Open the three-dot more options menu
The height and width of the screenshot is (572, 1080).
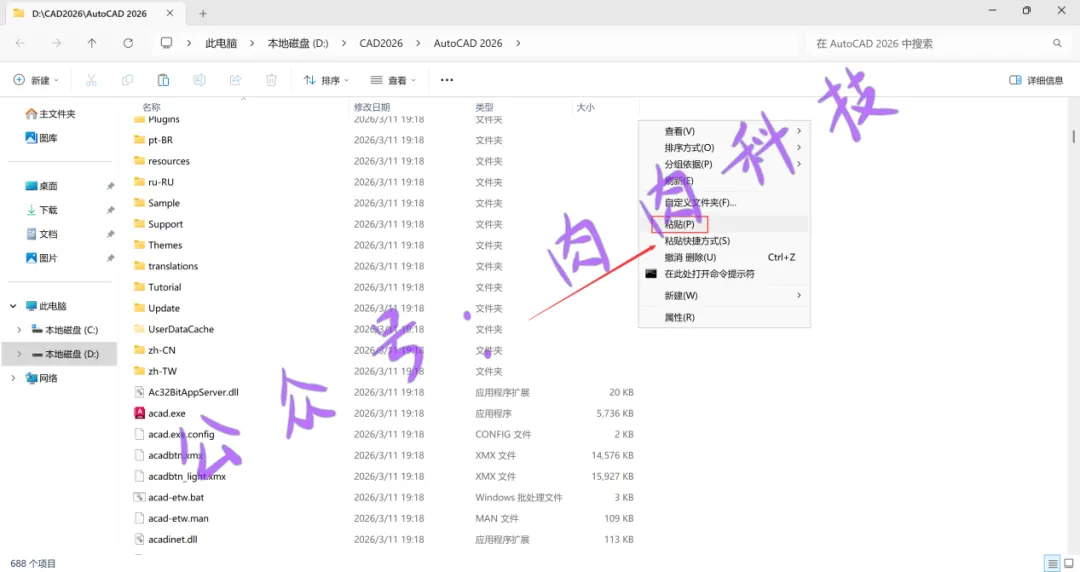447,80
